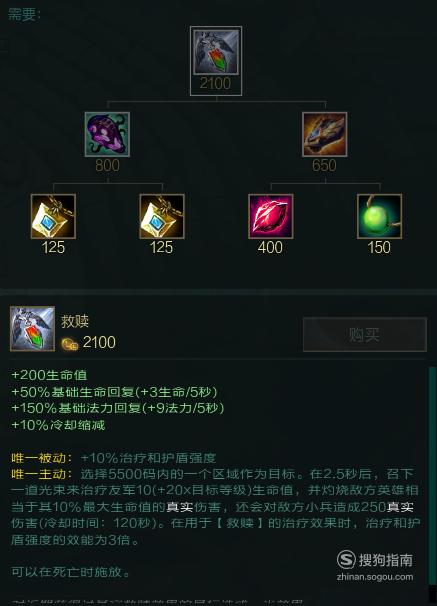Choose the right Faerie Charm icon
The width and height of the screenshot is (437, 606).
[x=162, y=216]
